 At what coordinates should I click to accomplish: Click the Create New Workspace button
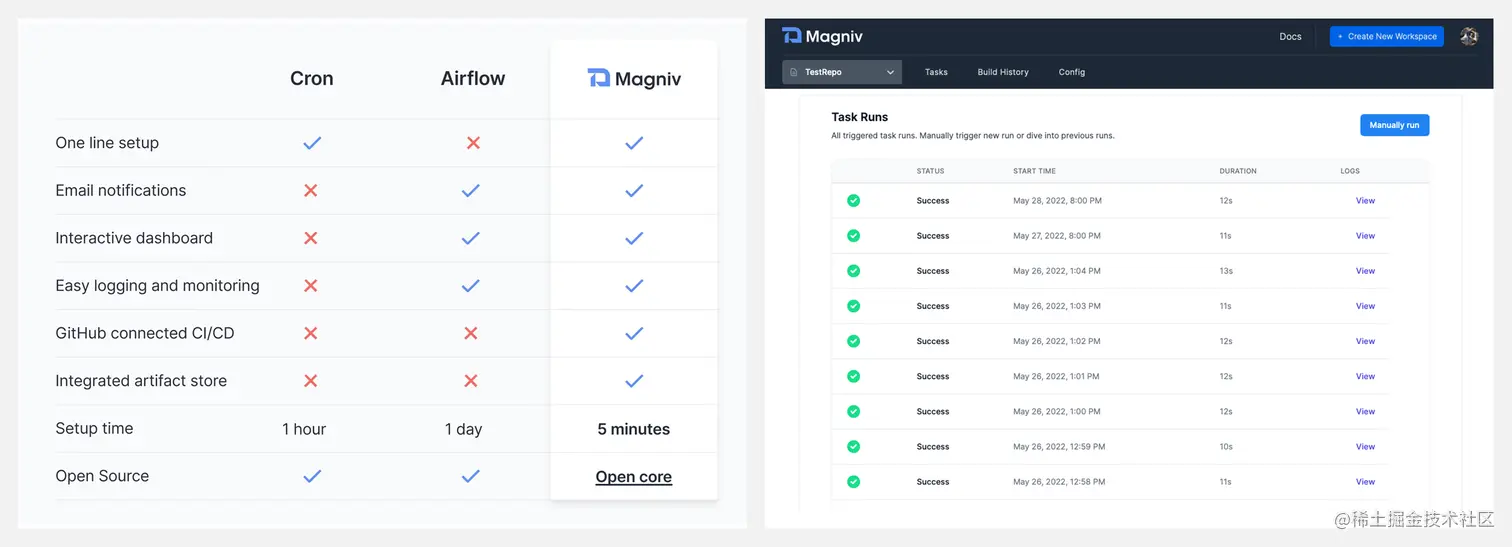click(x=1387, y=36)
